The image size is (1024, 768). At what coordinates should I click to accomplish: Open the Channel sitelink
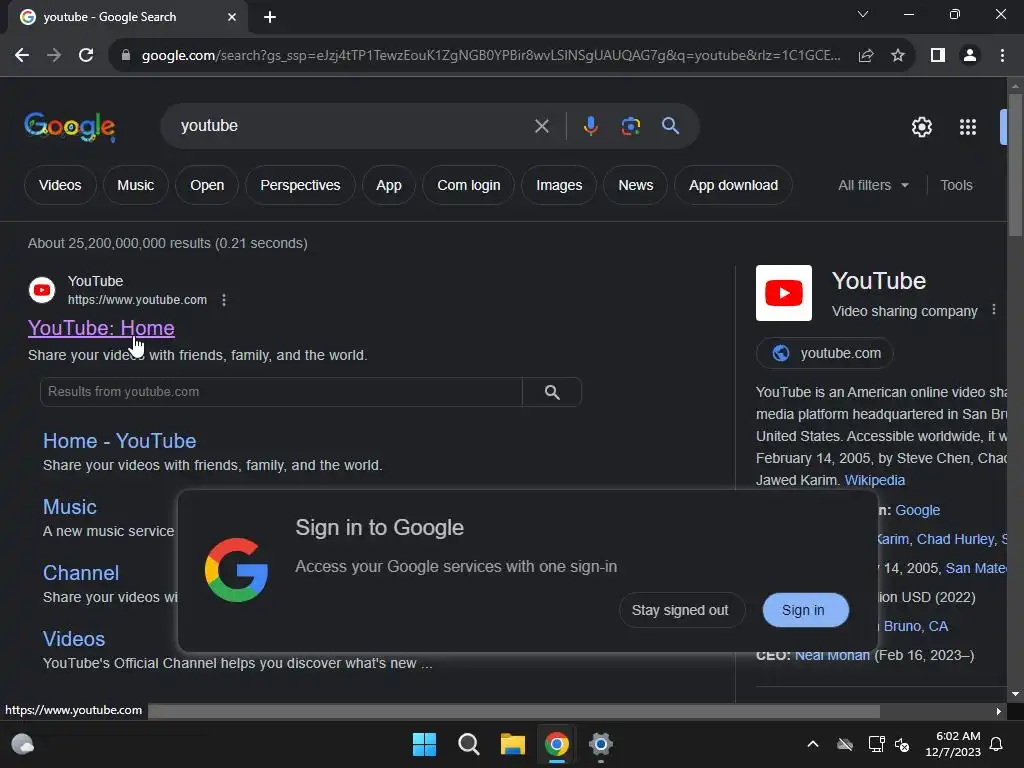coord(81,573)
